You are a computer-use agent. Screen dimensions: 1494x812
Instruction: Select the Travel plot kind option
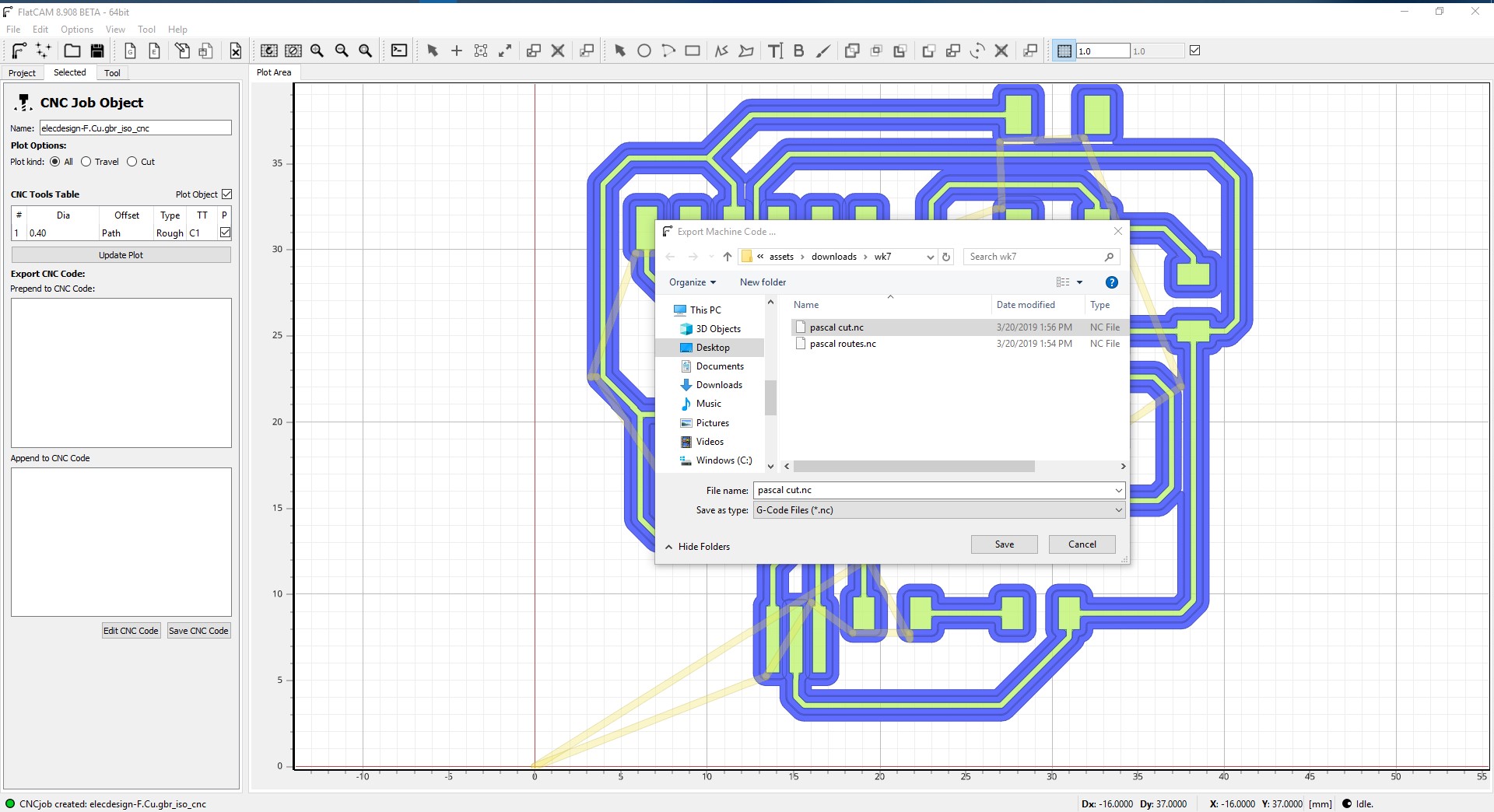(86, 162)
